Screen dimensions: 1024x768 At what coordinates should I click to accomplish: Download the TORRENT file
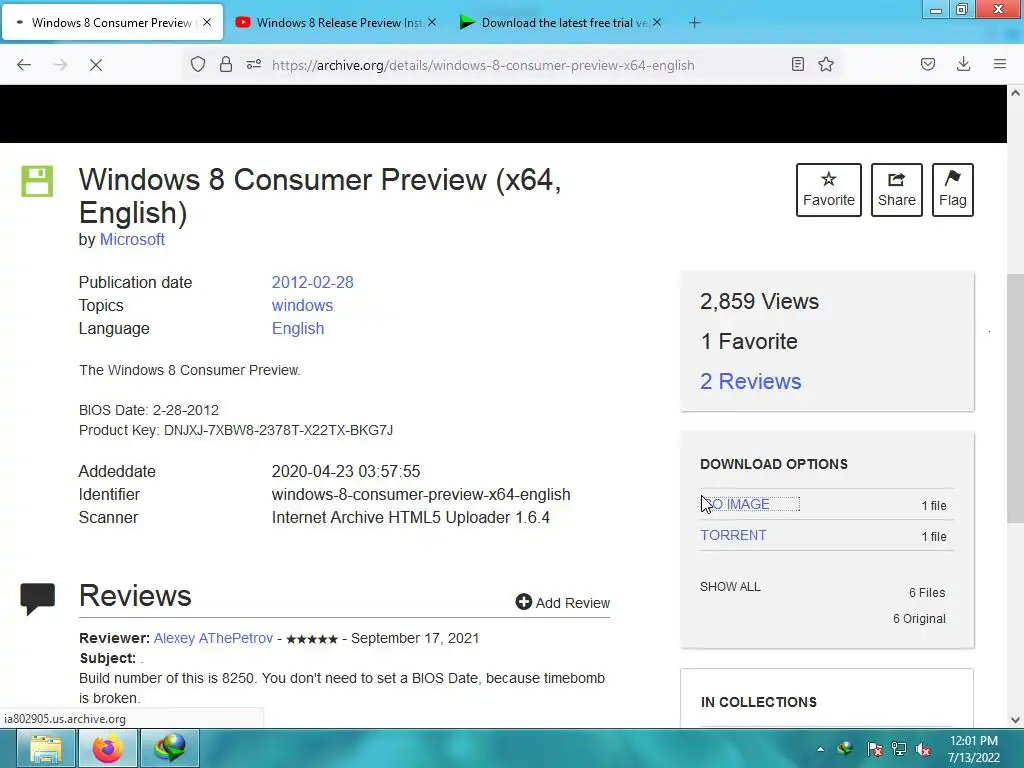[733, 535]
